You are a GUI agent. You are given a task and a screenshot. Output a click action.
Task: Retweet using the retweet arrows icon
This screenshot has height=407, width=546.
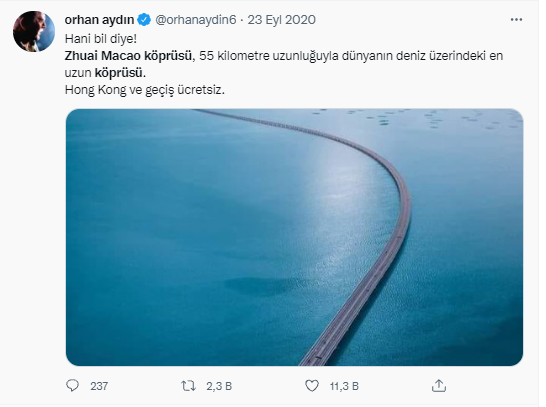coord(188,386)
